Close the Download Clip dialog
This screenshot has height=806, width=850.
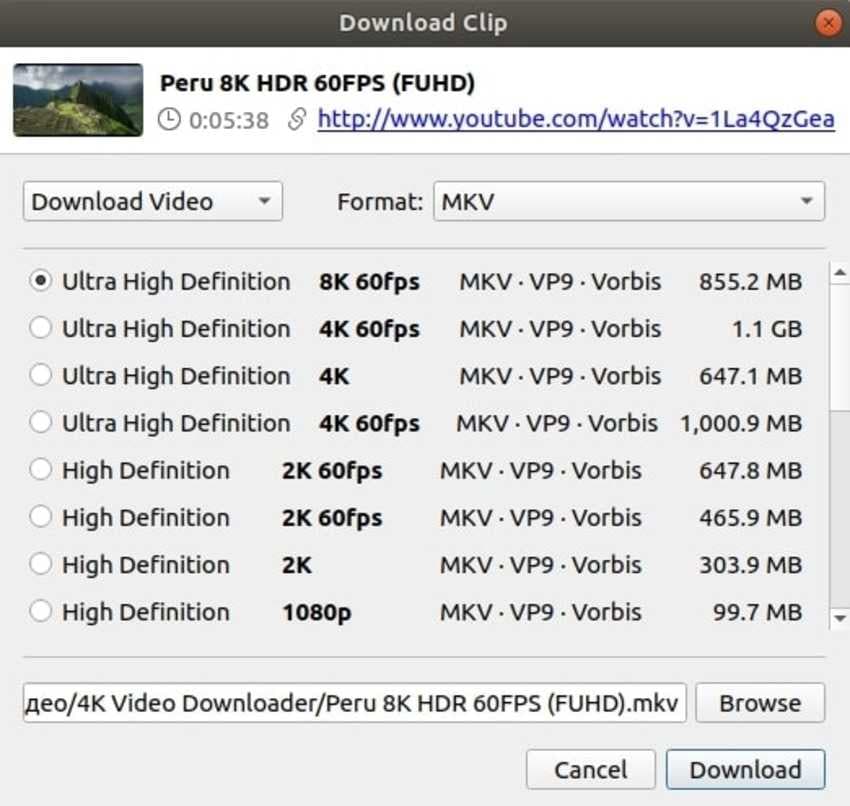(827, 22)
